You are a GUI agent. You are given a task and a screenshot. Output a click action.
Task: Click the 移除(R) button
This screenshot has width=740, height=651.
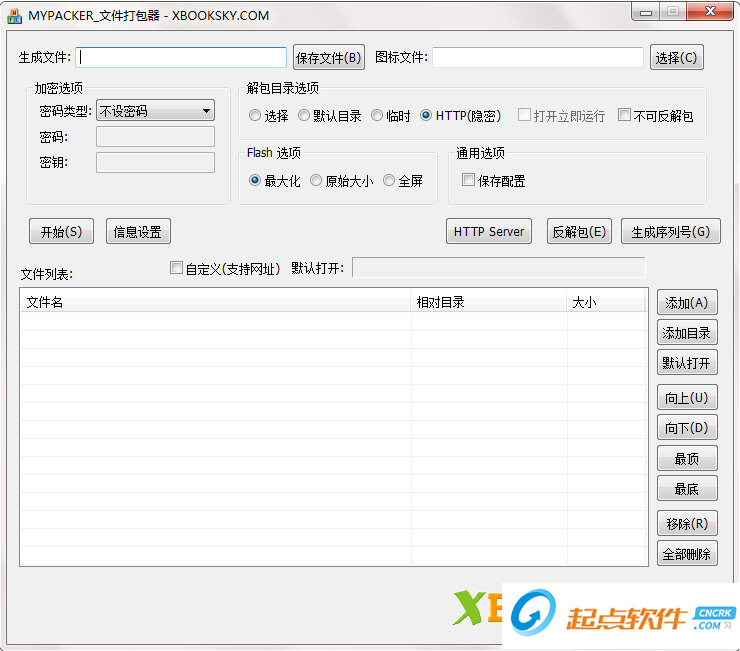coord(687,524)
